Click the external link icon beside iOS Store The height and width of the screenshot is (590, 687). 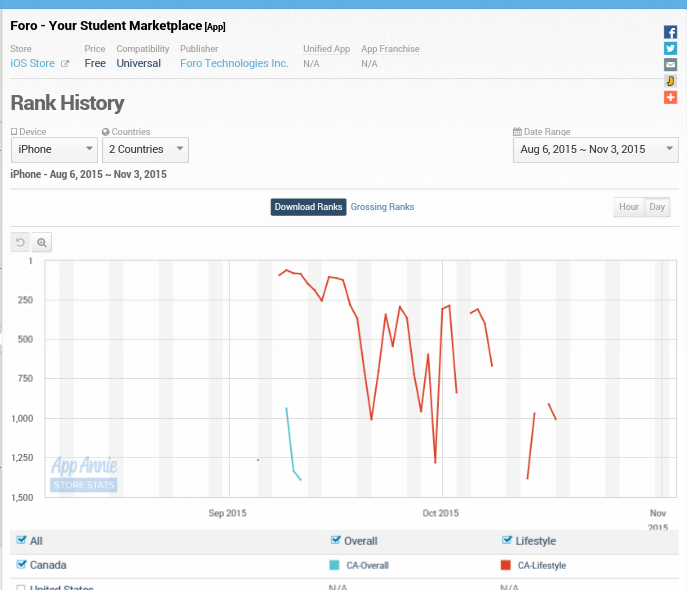click(65, 64)
